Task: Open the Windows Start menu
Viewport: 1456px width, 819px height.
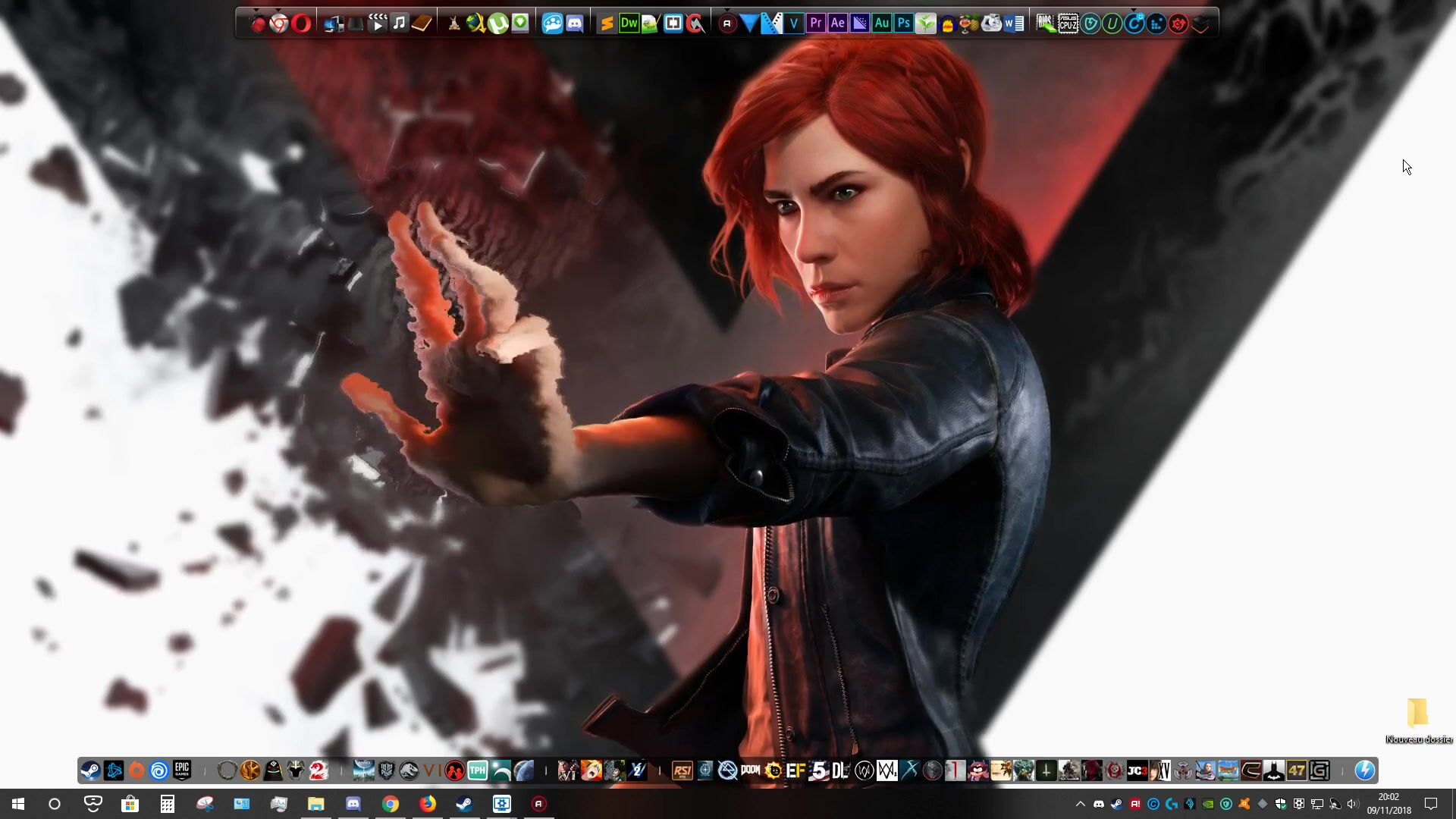Action: tap(18, 804)
